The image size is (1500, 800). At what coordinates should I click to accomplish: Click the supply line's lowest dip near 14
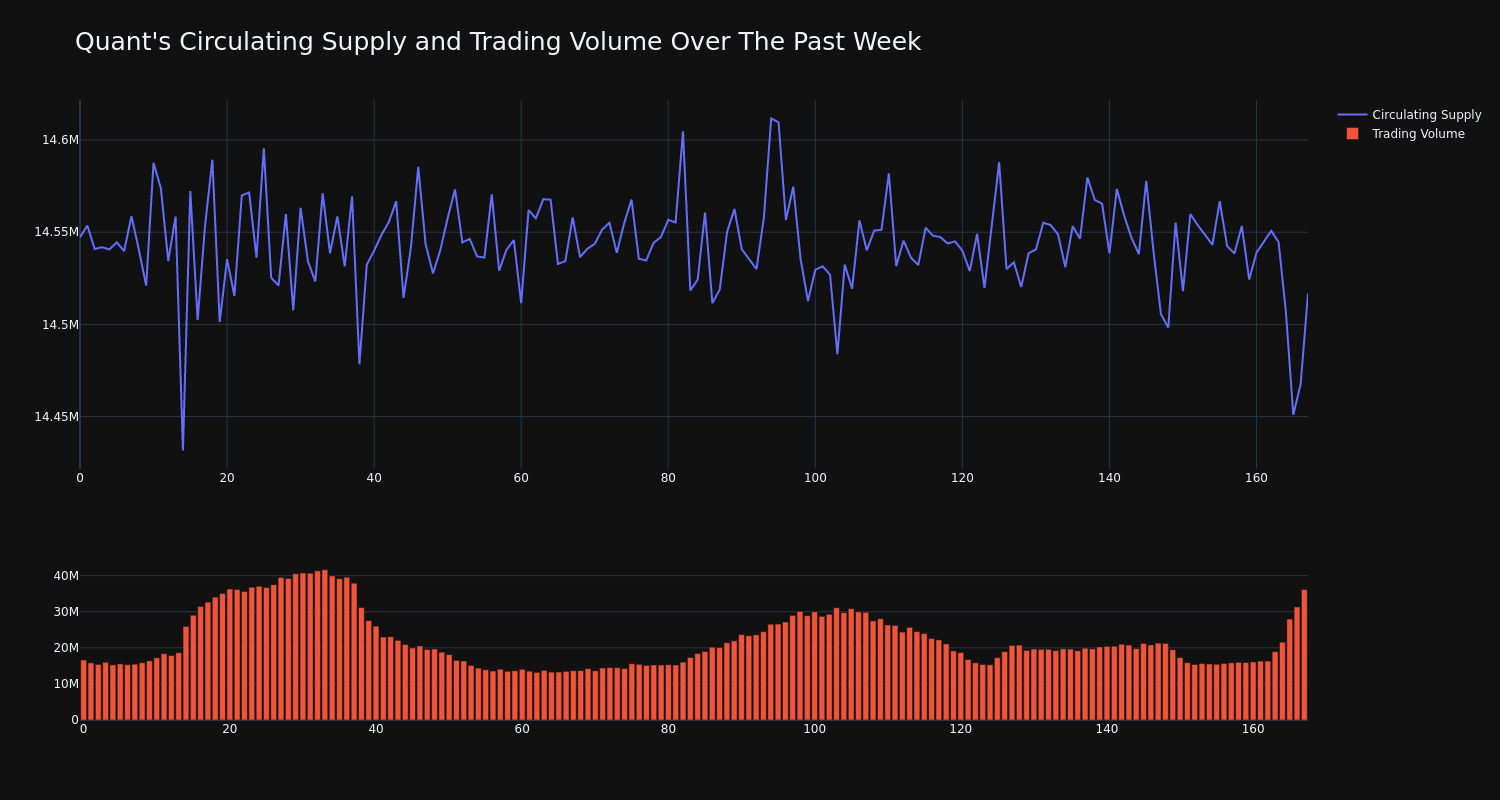pyautogui.click(x=183, y=450)
